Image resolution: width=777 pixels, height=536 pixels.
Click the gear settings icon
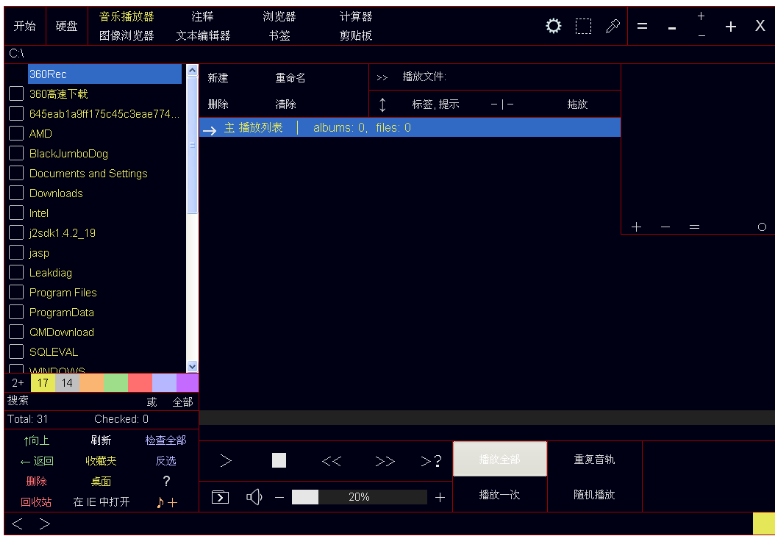click(553, 27)
